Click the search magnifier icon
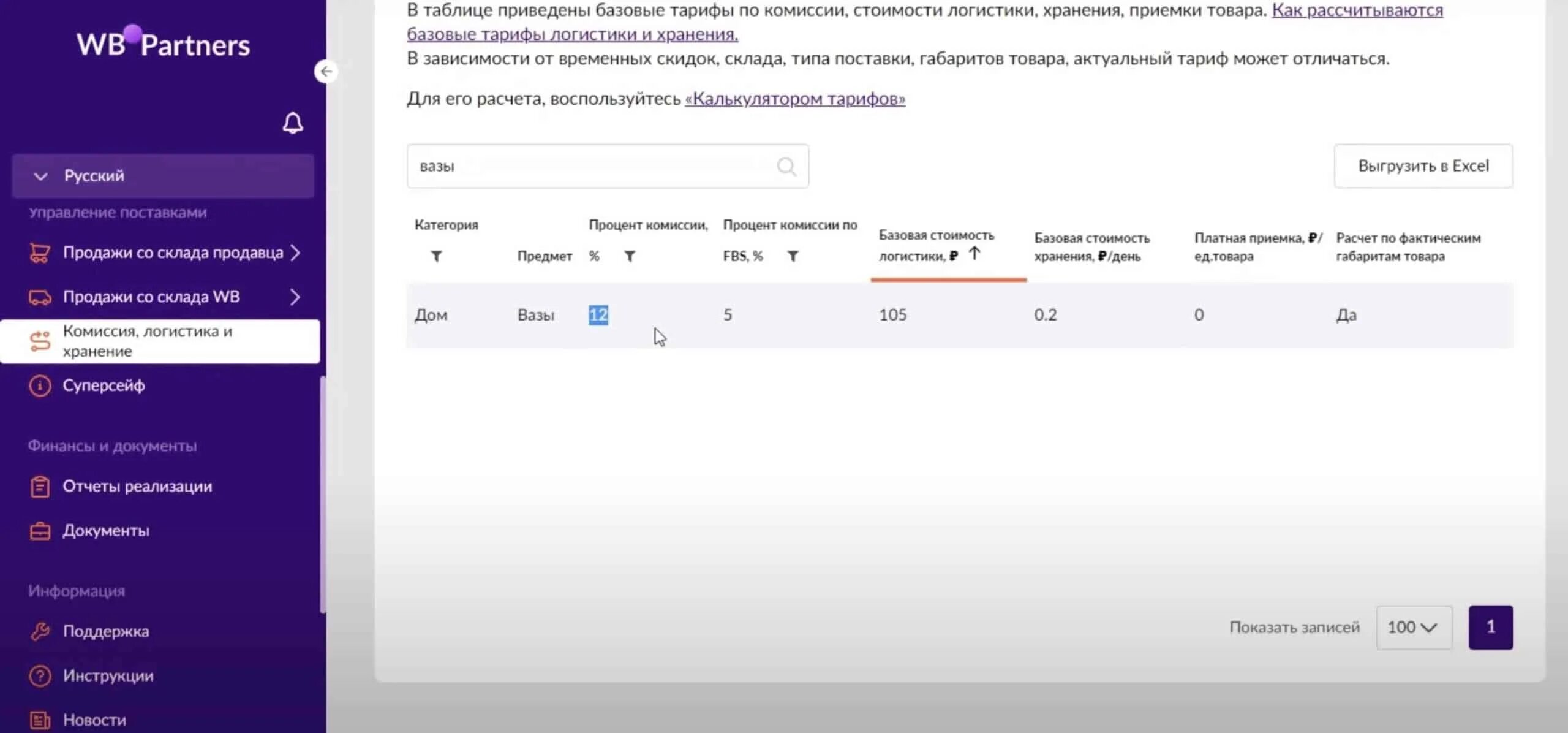This screenshot has width=1568, height=733. coord(786,166)
